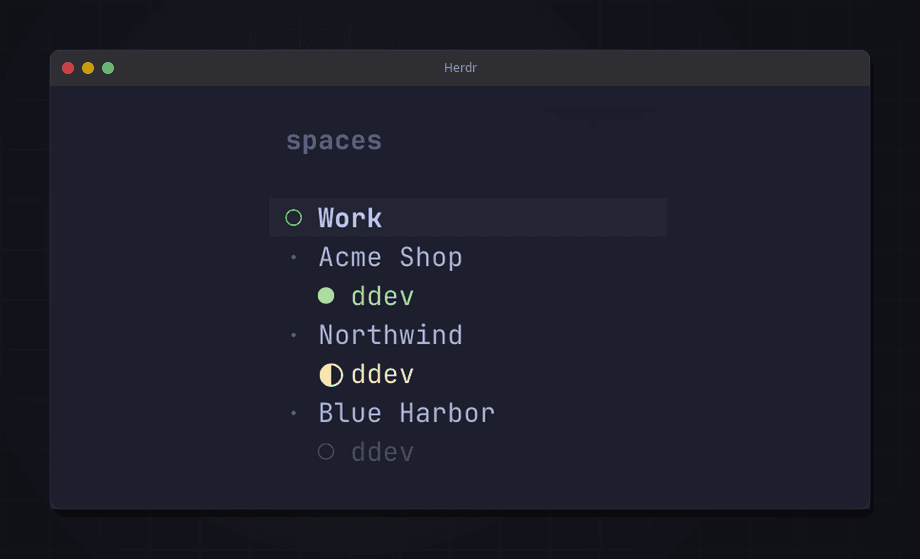Select the yellow ddev entry under Northwind

pyautogui.click(x=383, y=374)
